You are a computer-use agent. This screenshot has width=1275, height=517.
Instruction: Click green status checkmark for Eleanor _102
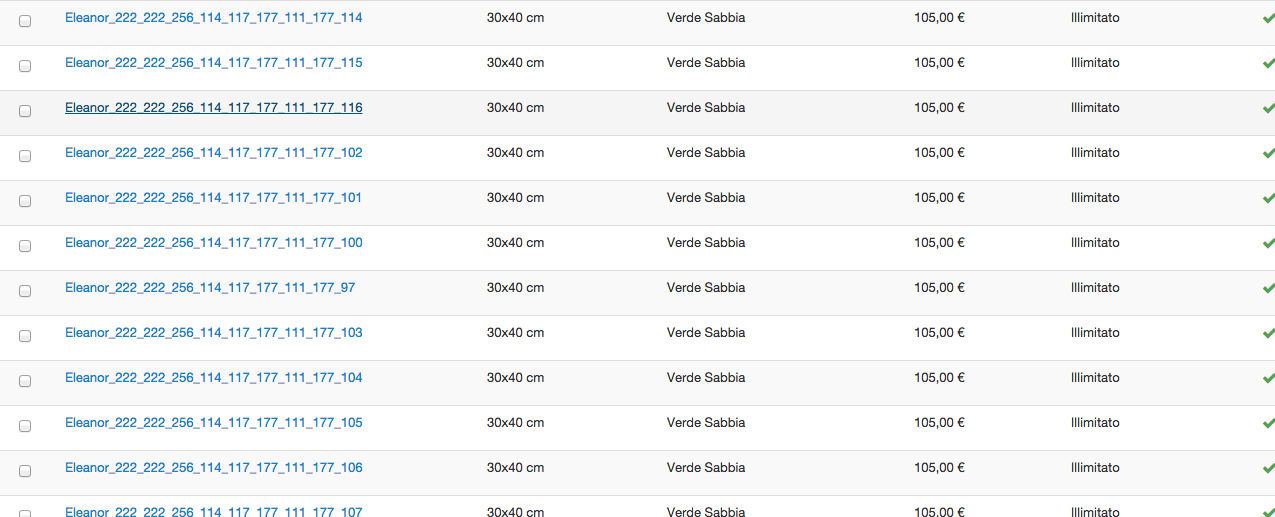pyautogui.click(x=1268, y=153)
